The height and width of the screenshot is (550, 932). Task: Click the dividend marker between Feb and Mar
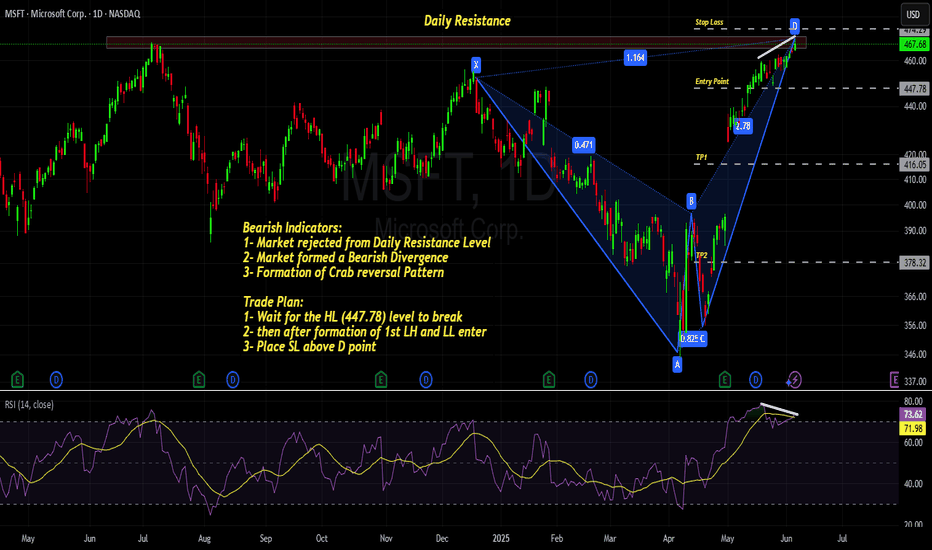point(590,379)
